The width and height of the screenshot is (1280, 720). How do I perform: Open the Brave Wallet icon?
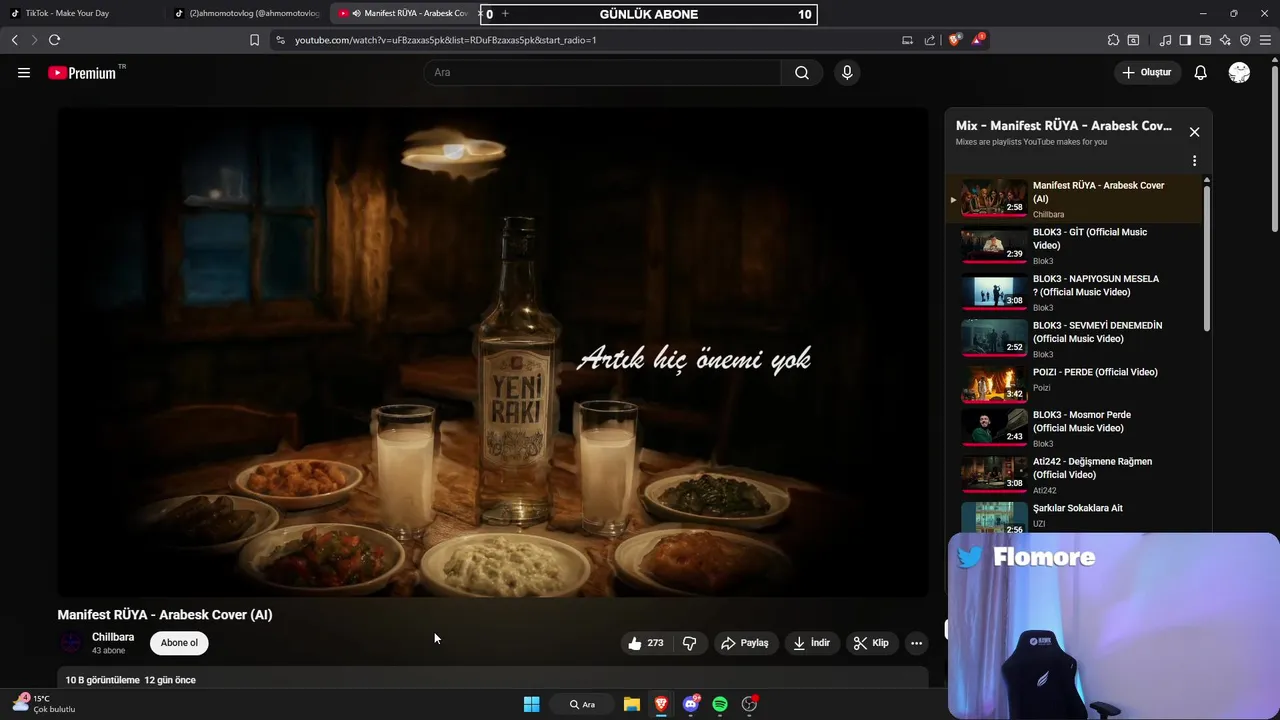tap(1205, 40)
